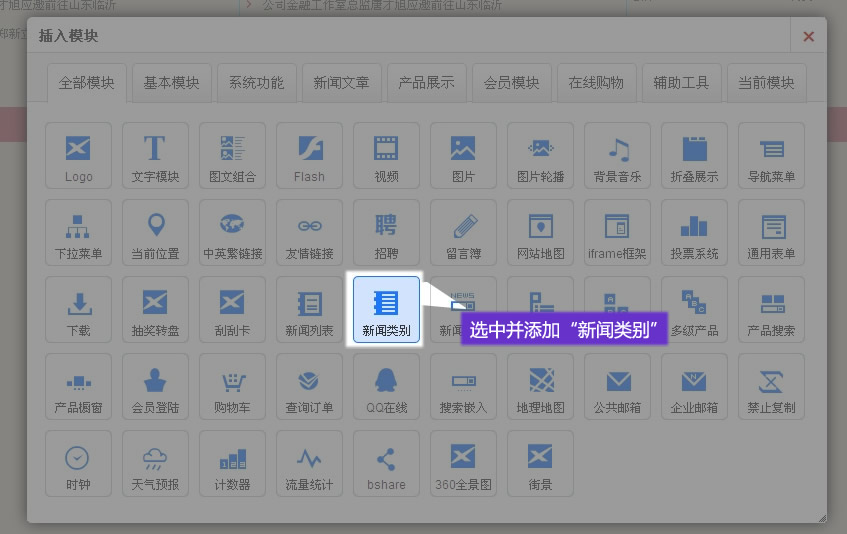This screenshot has width=847, height=534.
Task: Go to the 在线购物 tab
Action: pyautogui.click(x=596, y=83)
